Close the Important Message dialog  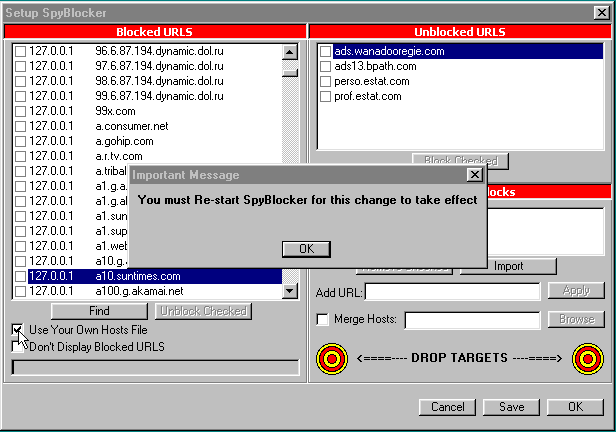(475, 174)
